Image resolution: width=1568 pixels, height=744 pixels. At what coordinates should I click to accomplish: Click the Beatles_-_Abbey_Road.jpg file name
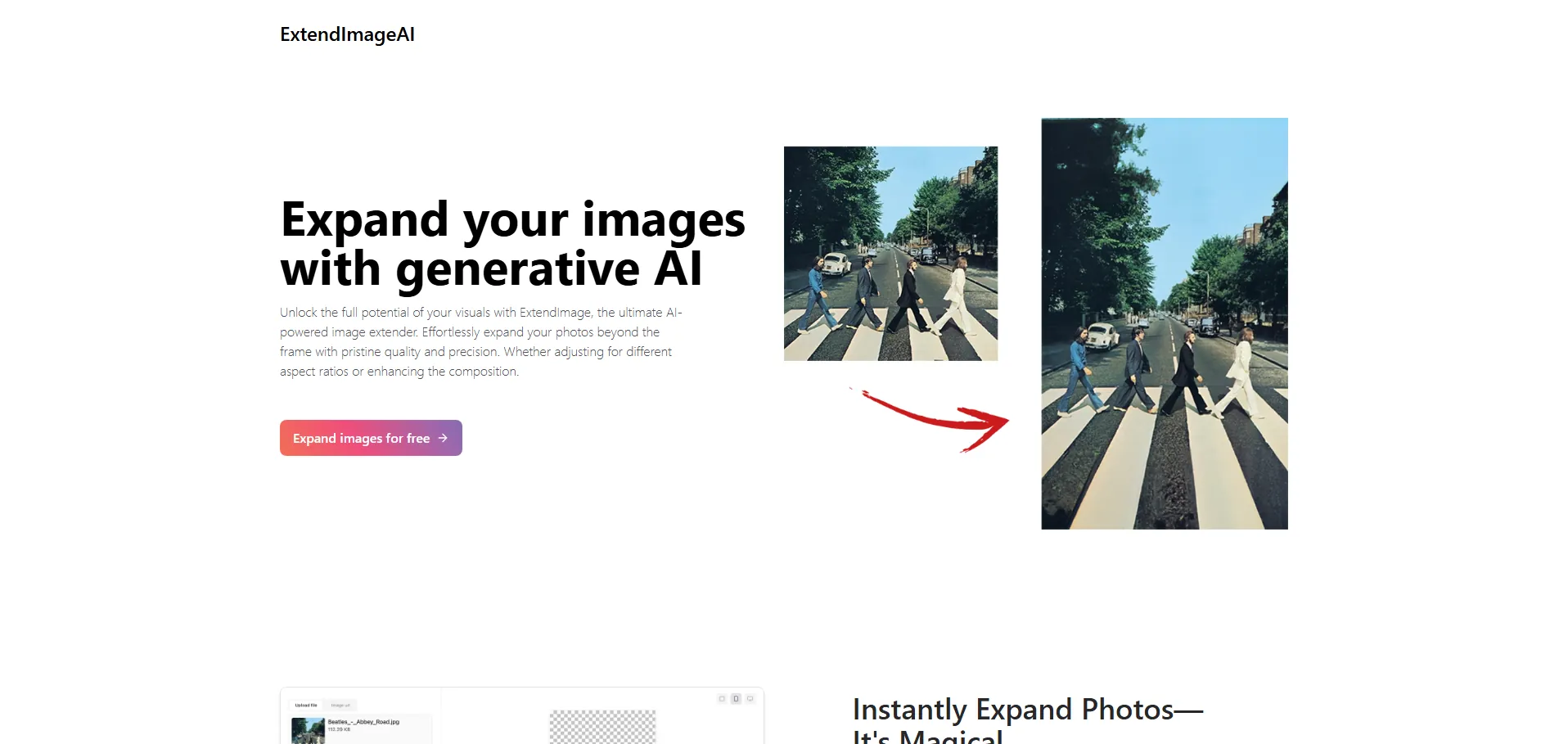pyautogui.click(x=363, y=722)
